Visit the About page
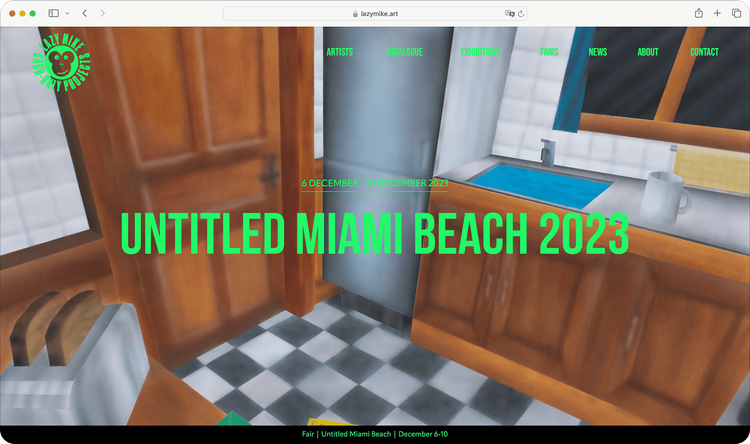This screenshot has height=444, width=750. click(647, 52)
